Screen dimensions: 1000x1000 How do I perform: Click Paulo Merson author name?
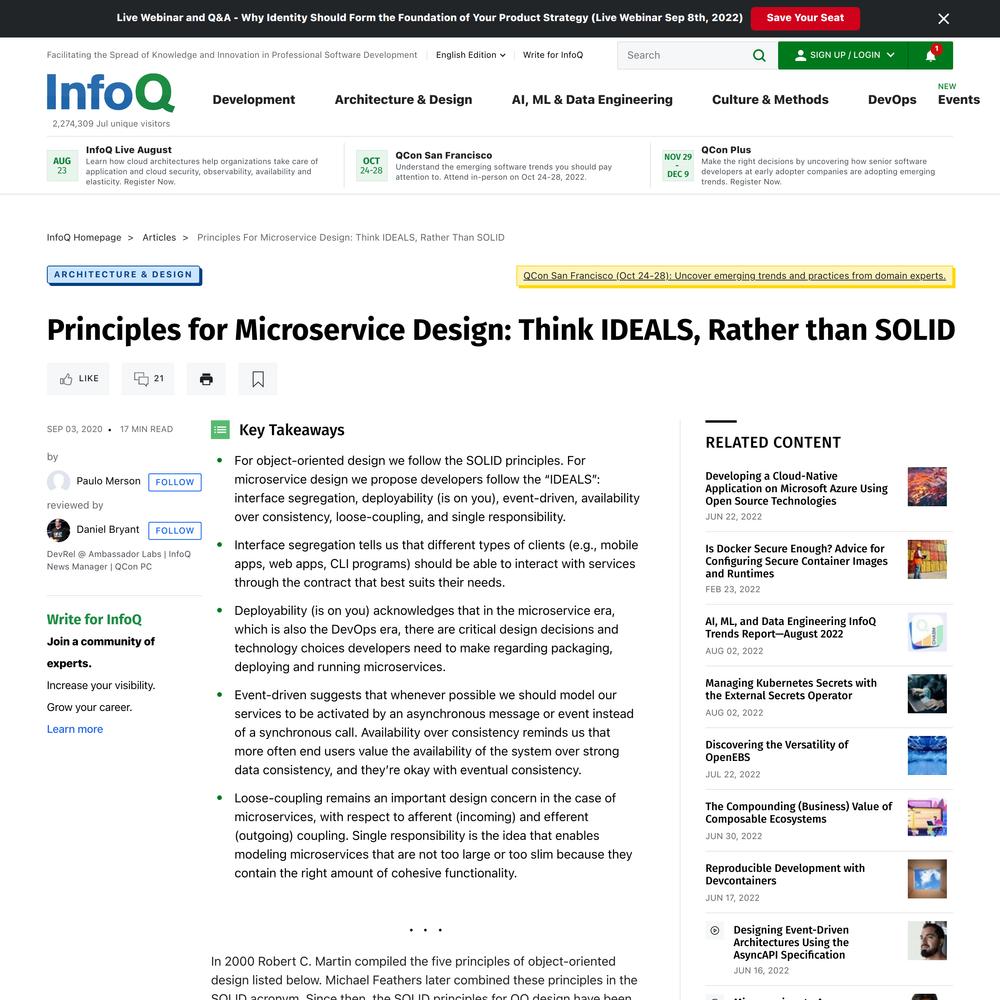point(108,481)
